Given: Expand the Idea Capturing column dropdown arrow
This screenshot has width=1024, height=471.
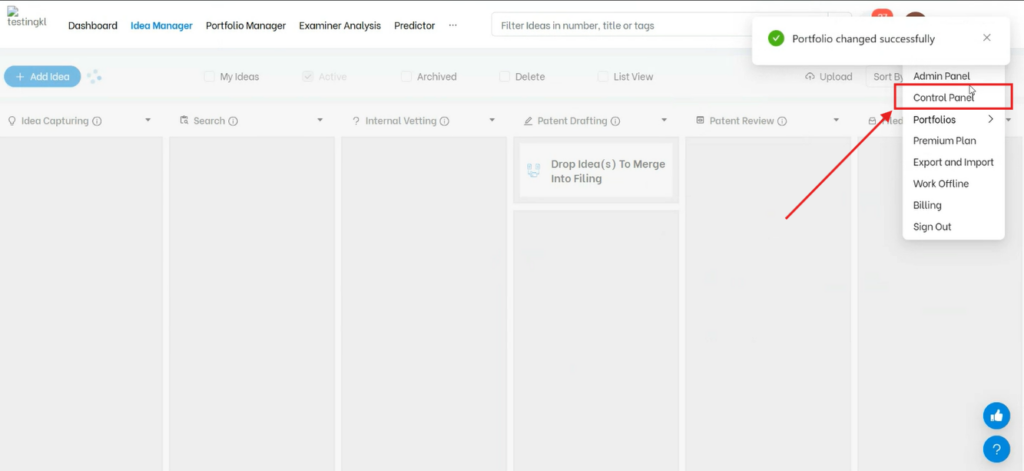Looking at the screenshot, I should tap(148, 121).
